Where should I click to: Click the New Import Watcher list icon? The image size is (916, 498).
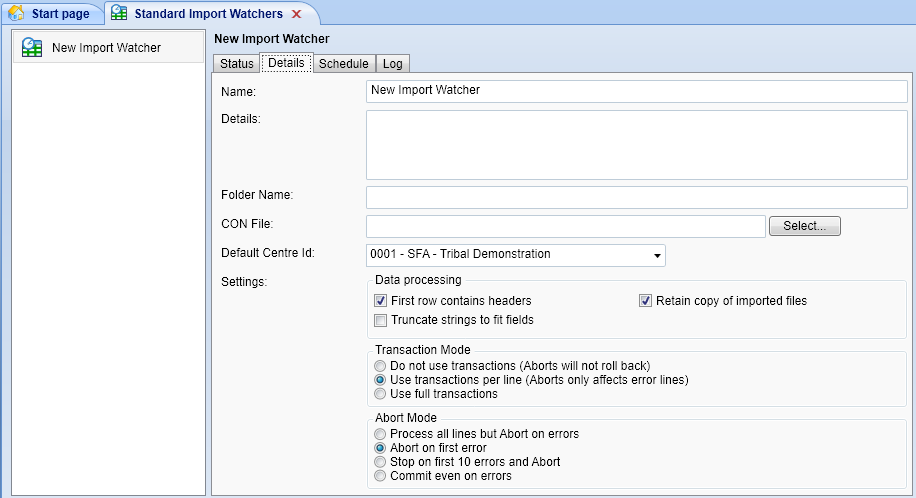32,47
